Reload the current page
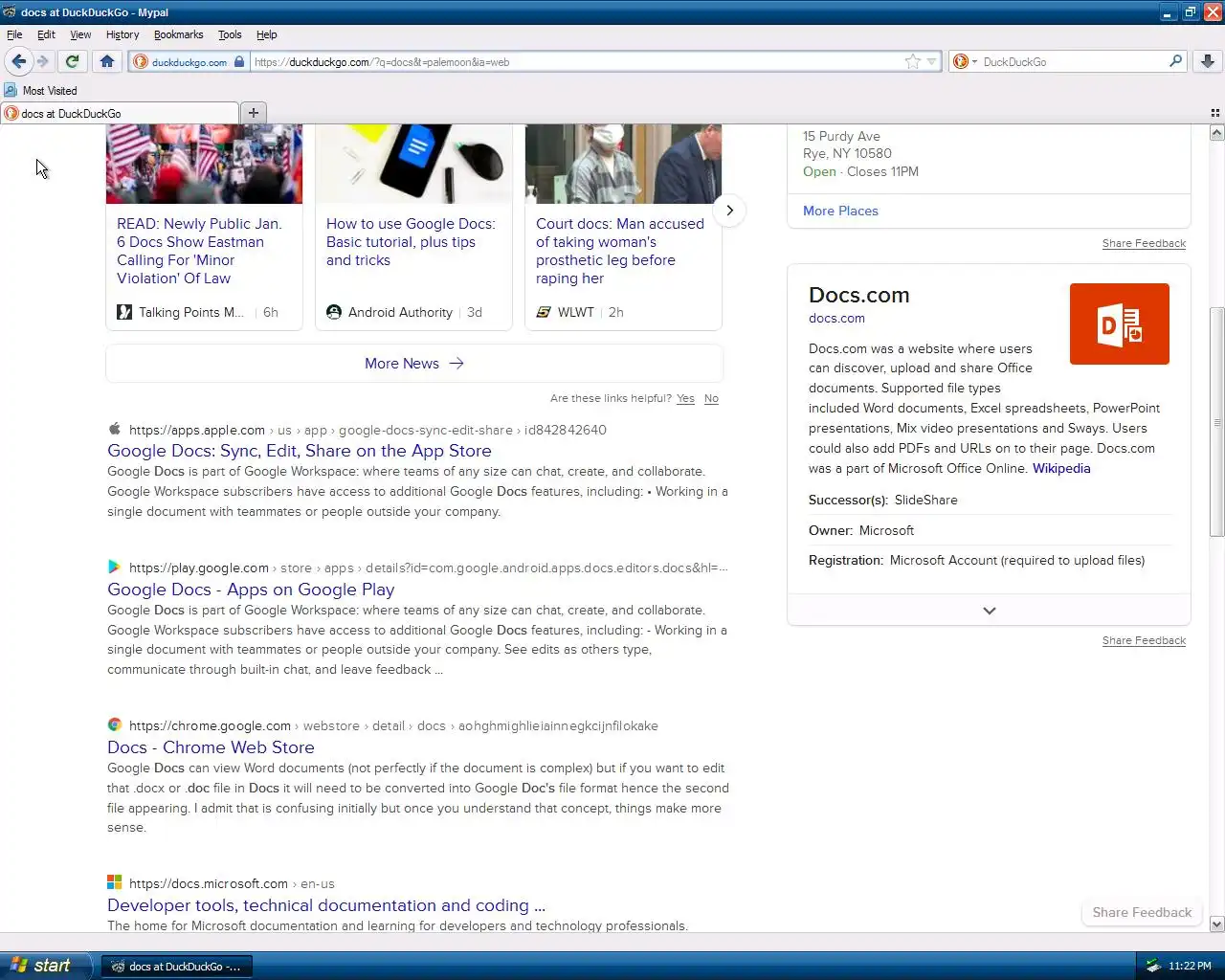 (x=72, y=61)
